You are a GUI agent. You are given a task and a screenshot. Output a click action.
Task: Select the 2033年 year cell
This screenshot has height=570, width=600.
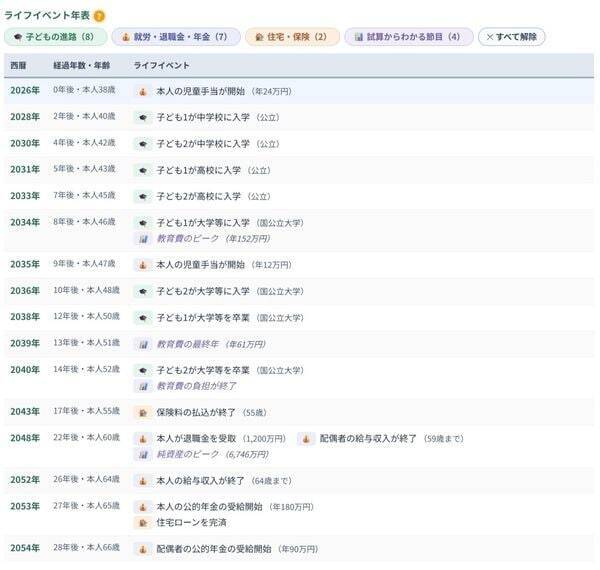[25, 196]
